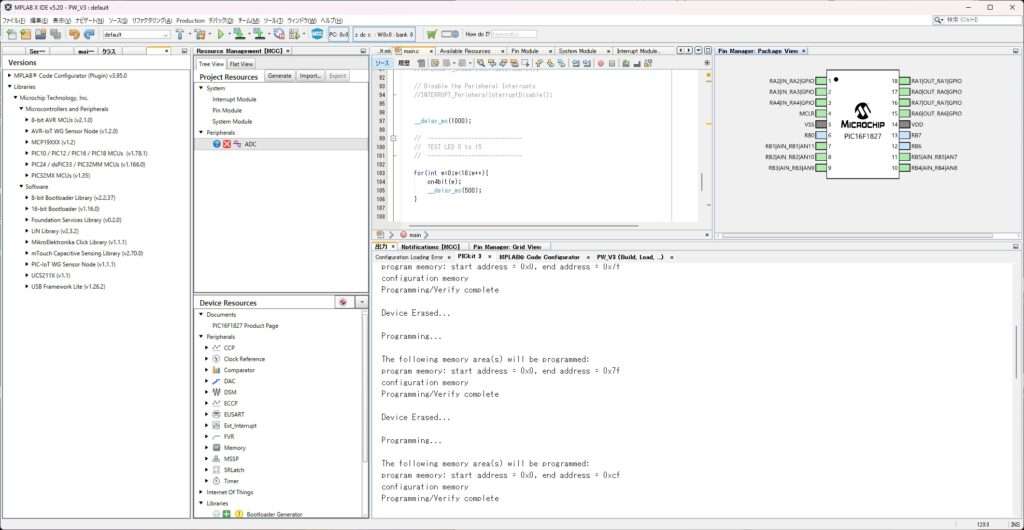
Task: Click the Undo arrow icon
Action: pyautogui.click(x=74, y=34)
